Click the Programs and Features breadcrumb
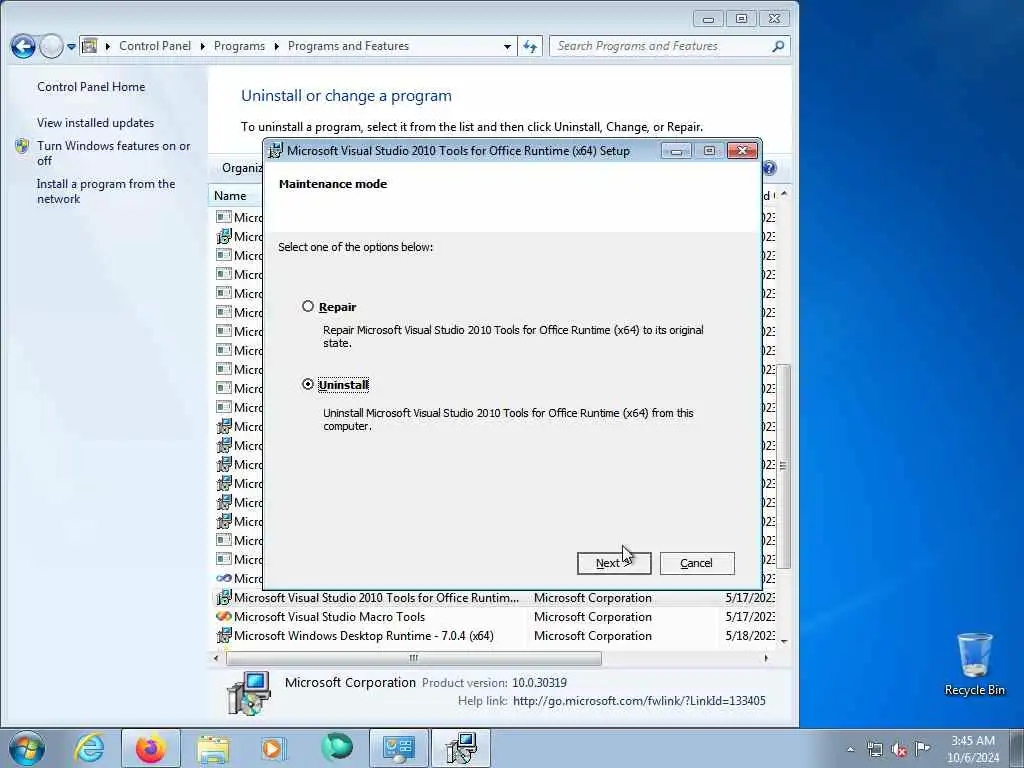Image resolution: width=1024 pixels, height=768 pixels. pos(348,46)
